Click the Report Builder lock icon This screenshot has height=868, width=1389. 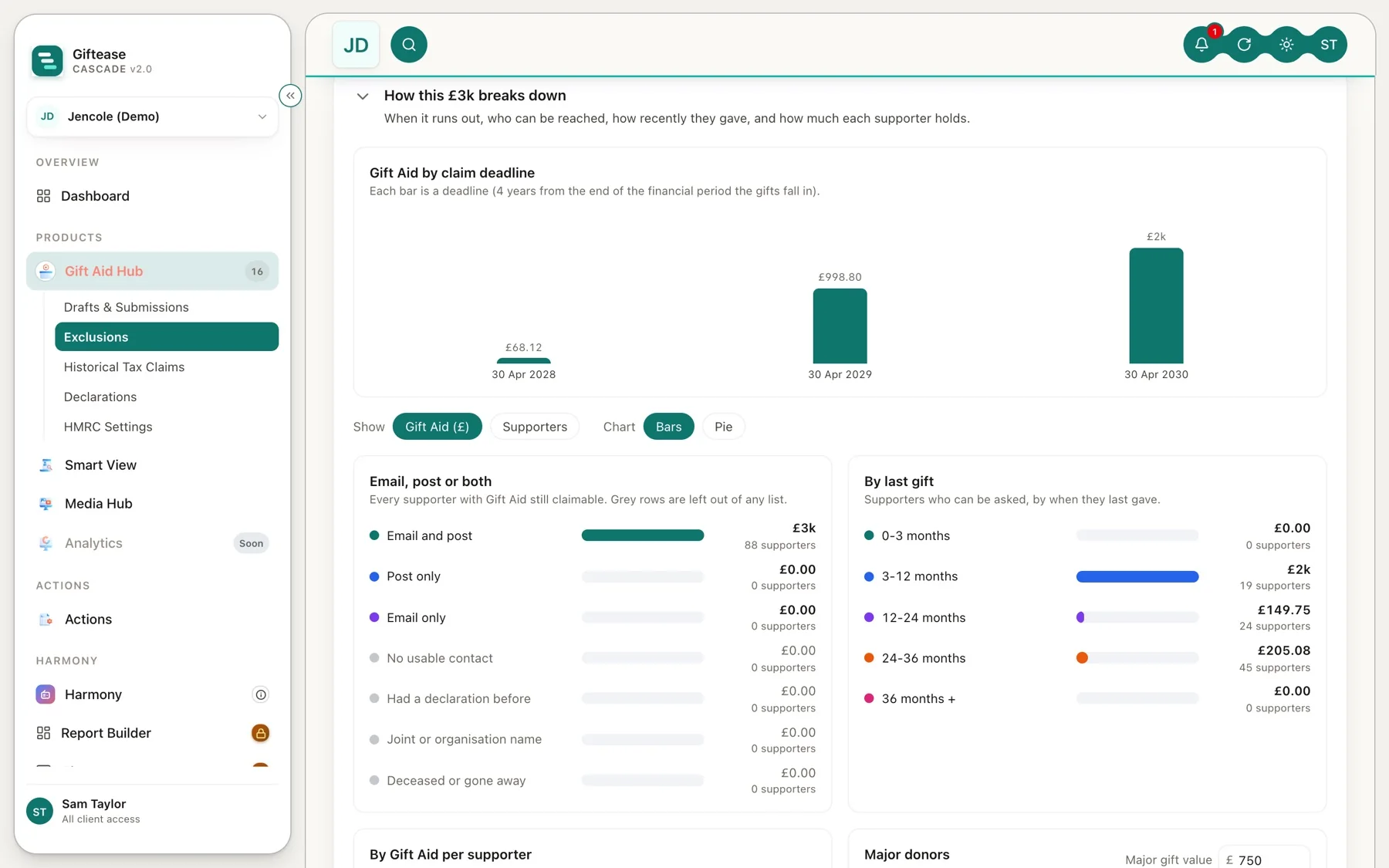(261, 733)
